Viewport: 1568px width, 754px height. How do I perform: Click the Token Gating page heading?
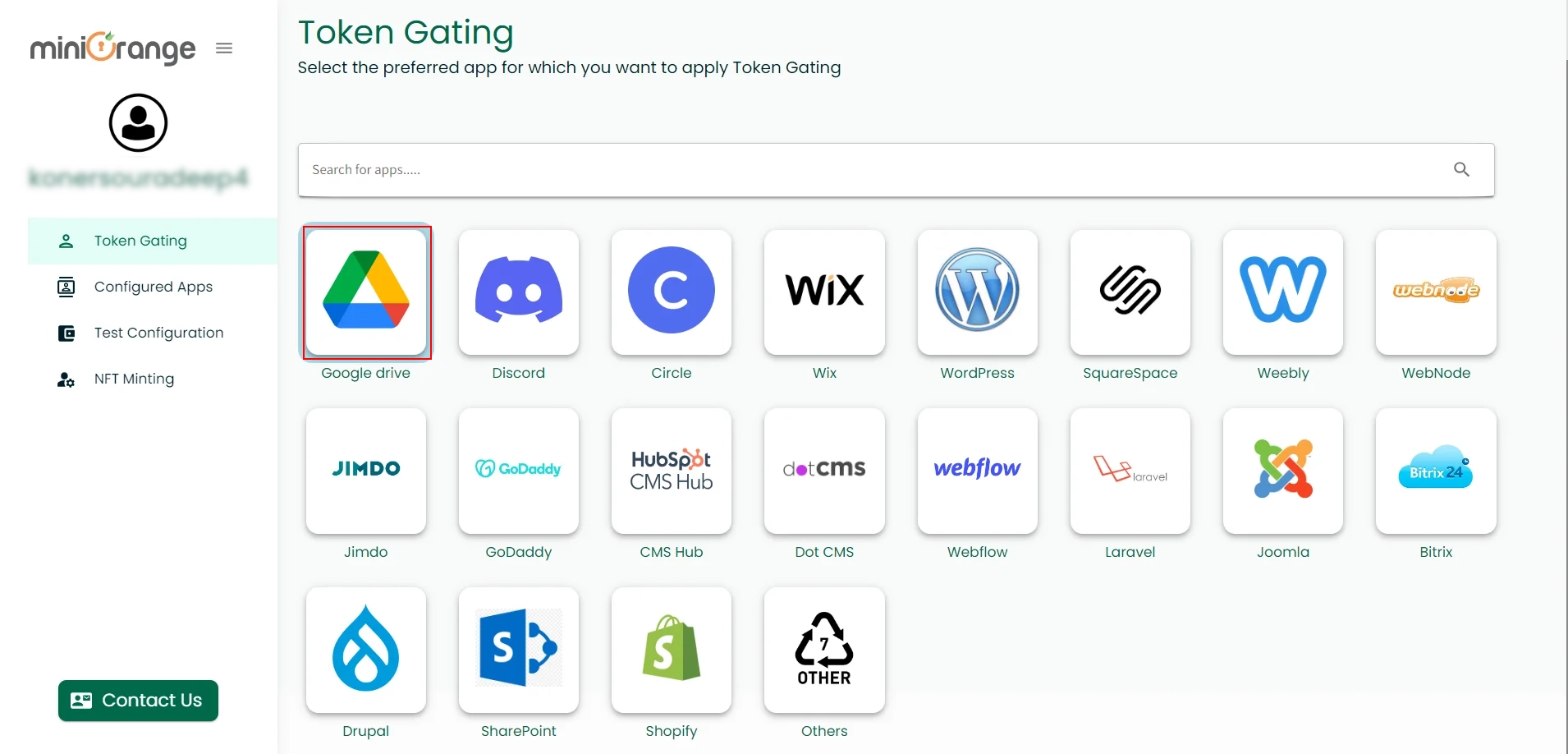coord(406,33)
